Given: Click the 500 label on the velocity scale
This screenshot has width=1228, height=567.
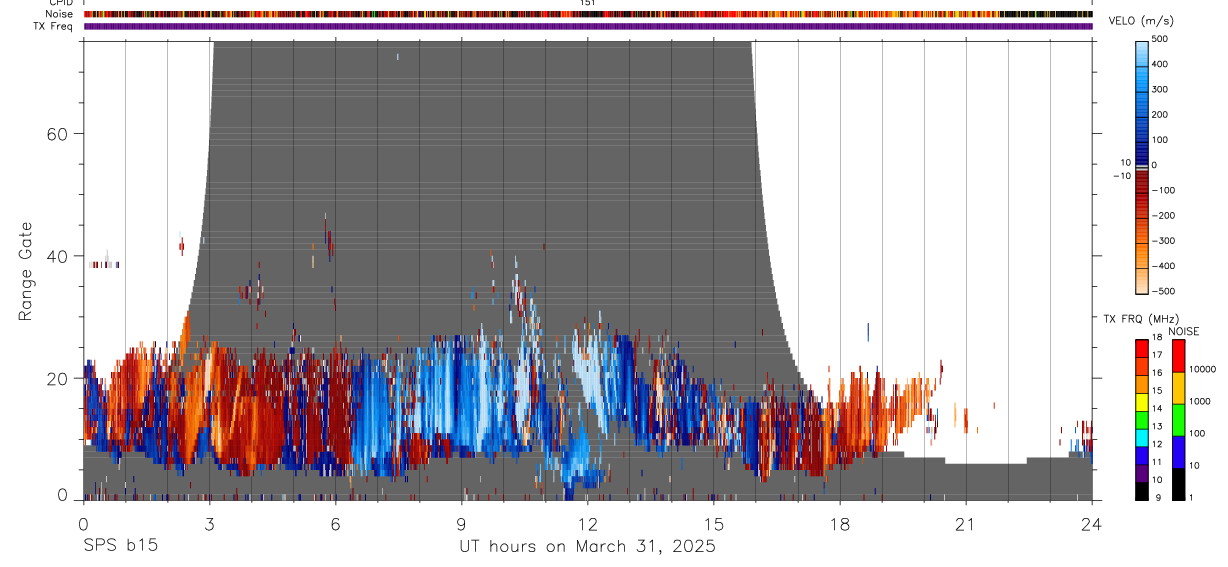Looking at the screenshot, I should [x=1160, y=39].
